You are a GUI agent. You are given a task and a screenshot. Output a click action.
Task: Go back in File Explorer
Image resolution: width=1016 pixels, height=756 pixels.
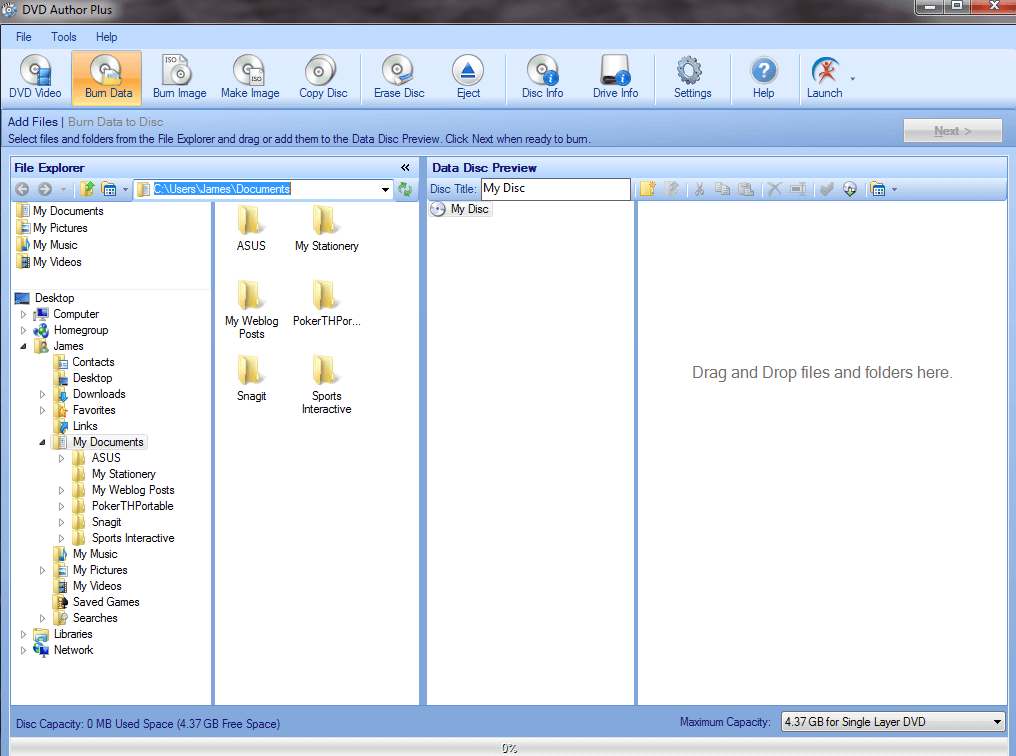[22, 189]
